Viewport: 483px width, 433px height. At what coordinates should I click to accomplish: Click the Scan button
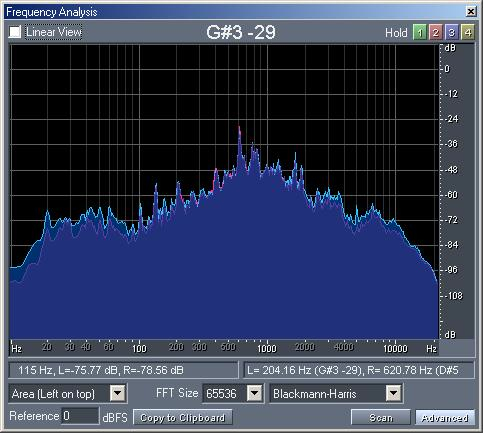pos(381,417)
